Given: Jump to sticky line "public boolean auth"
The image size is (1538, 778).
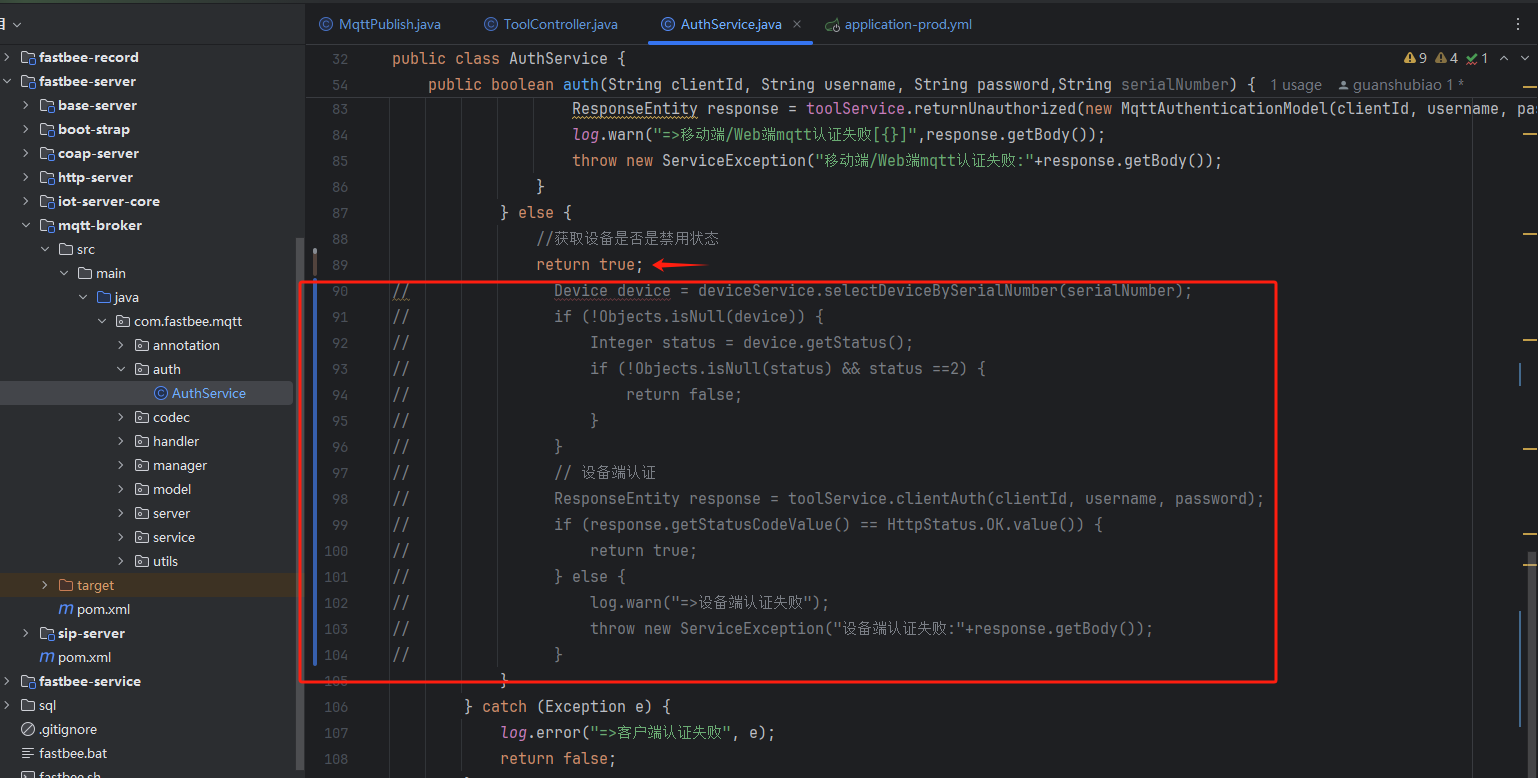Looking at the screenshot, I should (x=841, y=84).
